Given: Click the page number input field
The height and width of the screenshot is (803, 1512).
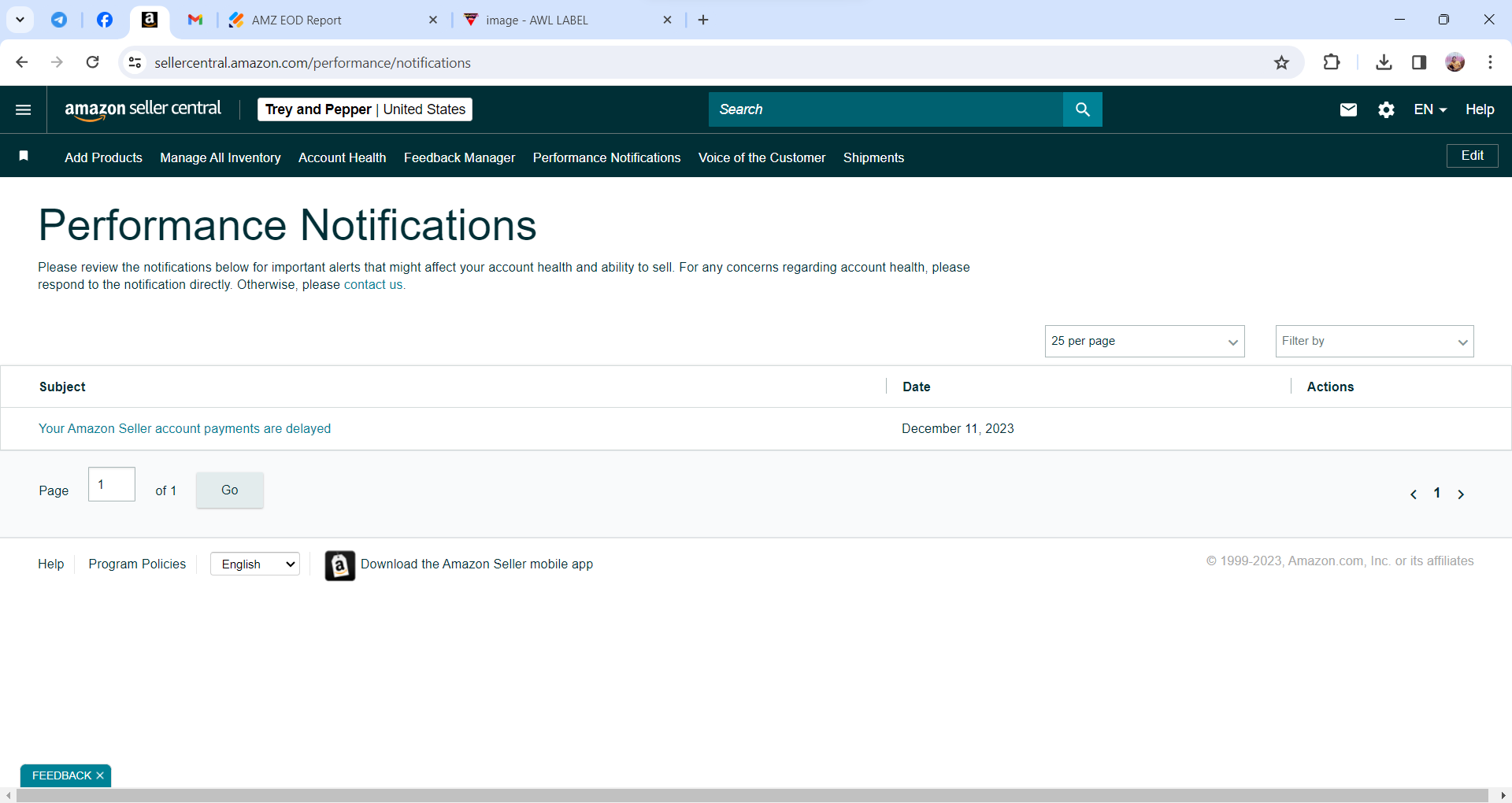Looking at the screenshot, I should click(x=112, y=484).
